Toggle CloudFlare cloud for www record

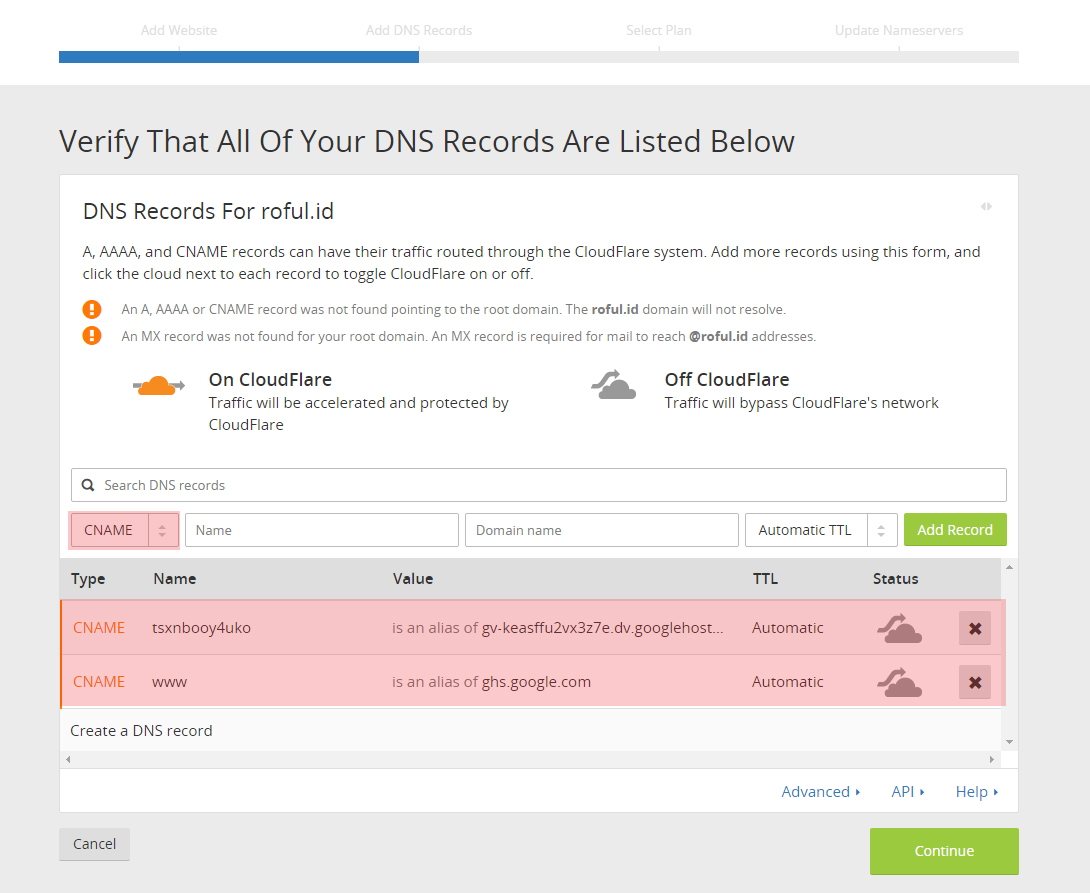click(x=899, y=682)
